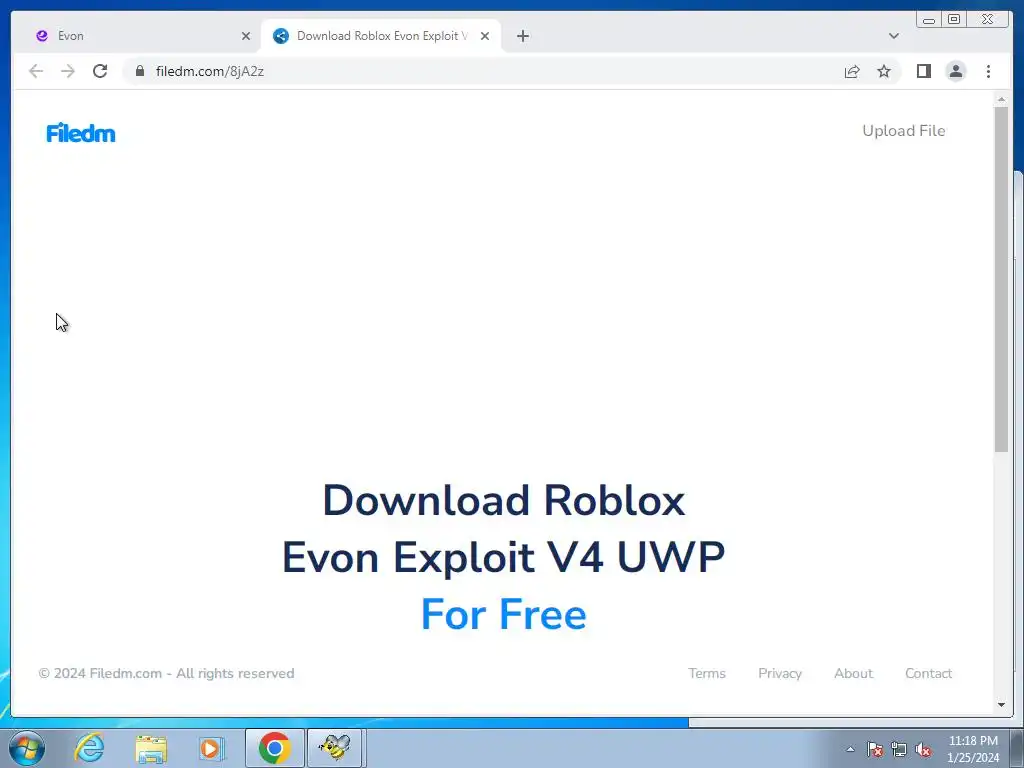The height and width of the screenshot is (768, 1024).
Task: Open the network tray icon
Action: (899, 749)
